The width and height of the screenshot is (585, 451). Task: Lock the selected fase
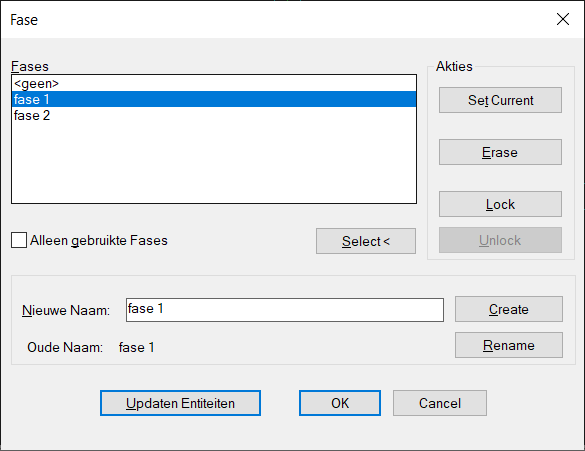click(500, 204)
